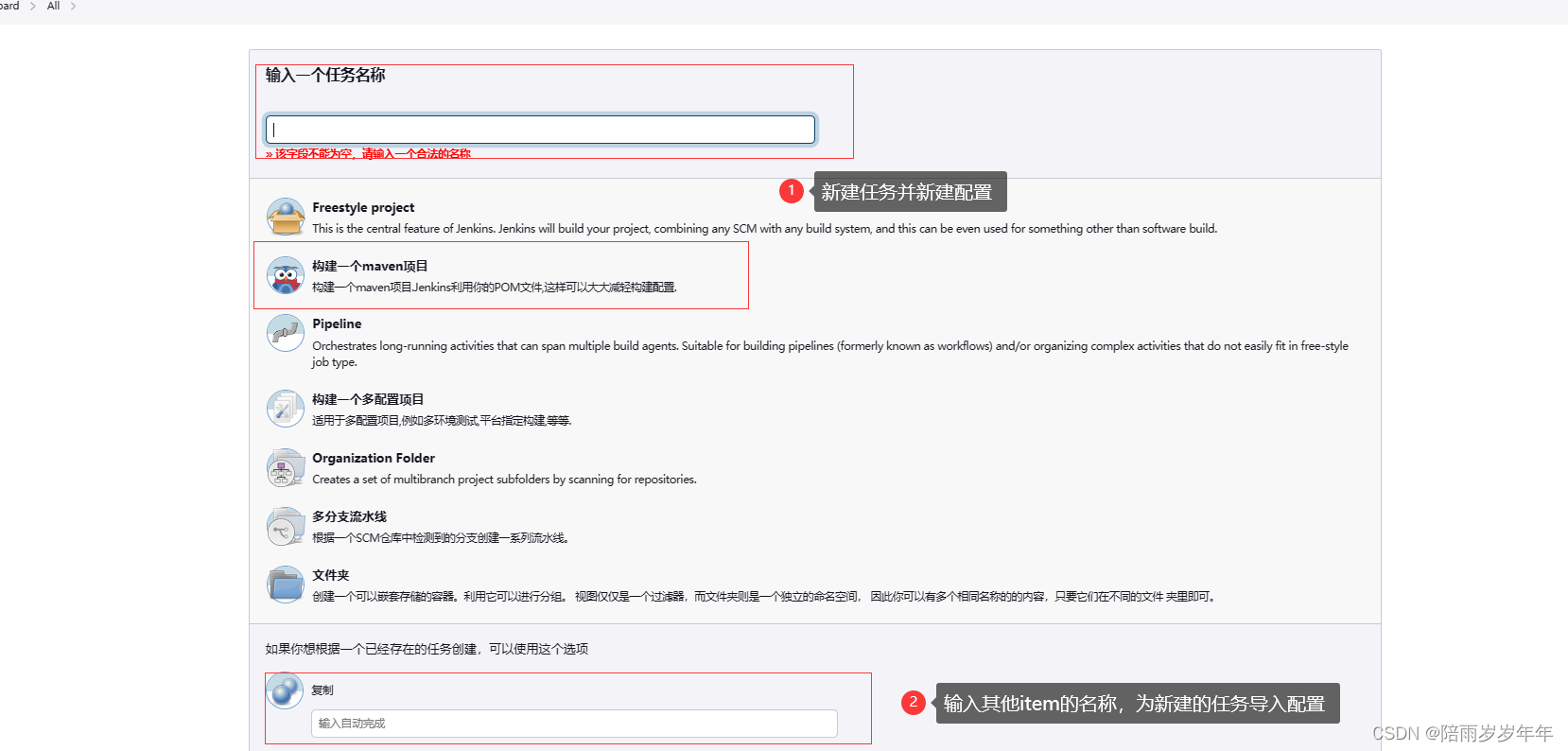Click the copy-from 输入自动完成 field
Viewport: 1568px width, 751px height.
coord(574,724)
